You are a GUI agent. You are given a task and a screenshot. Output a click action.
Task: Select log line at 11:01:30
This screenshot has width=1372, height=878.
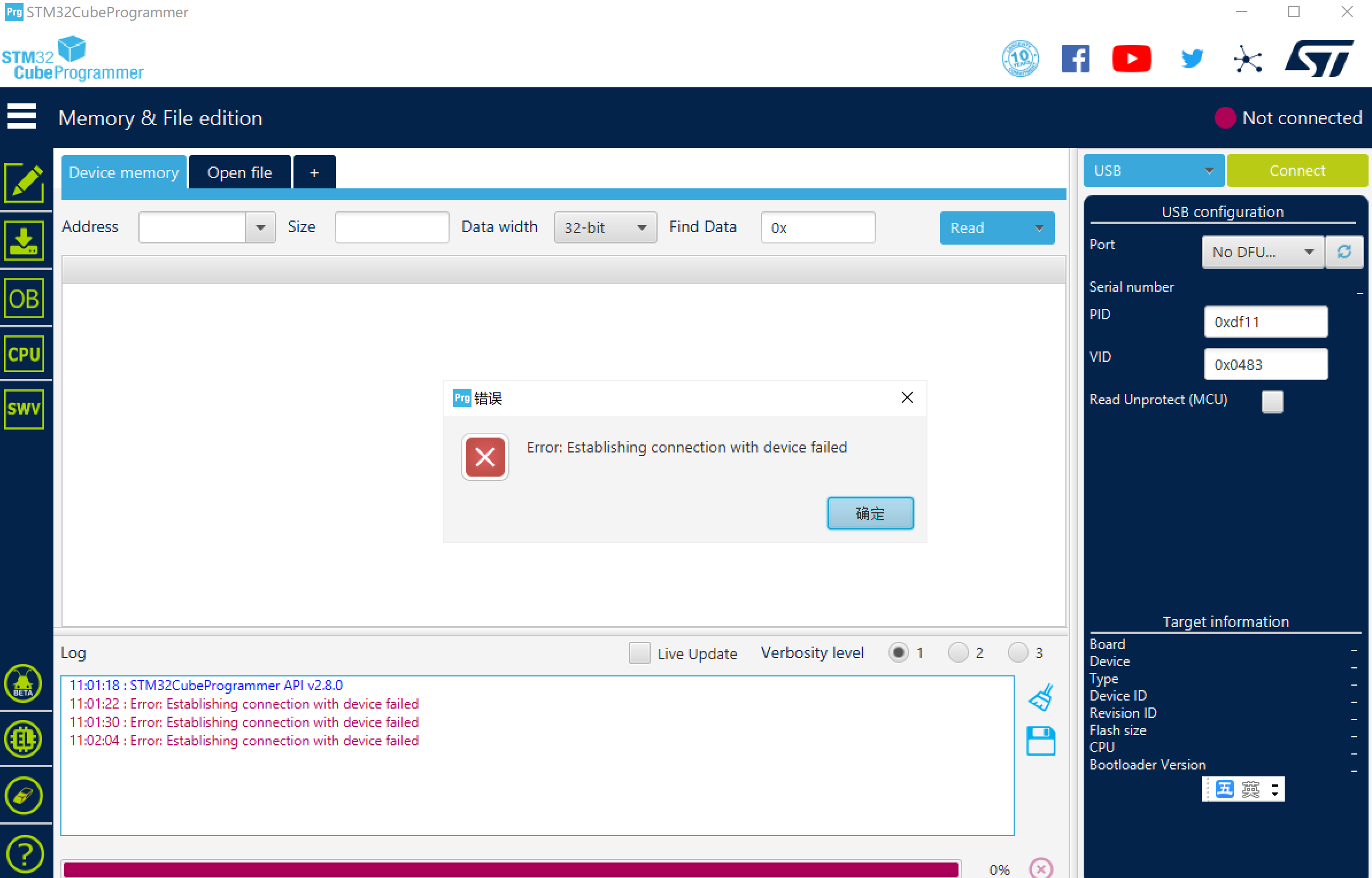pyautogui.click(x=244, y=722)
